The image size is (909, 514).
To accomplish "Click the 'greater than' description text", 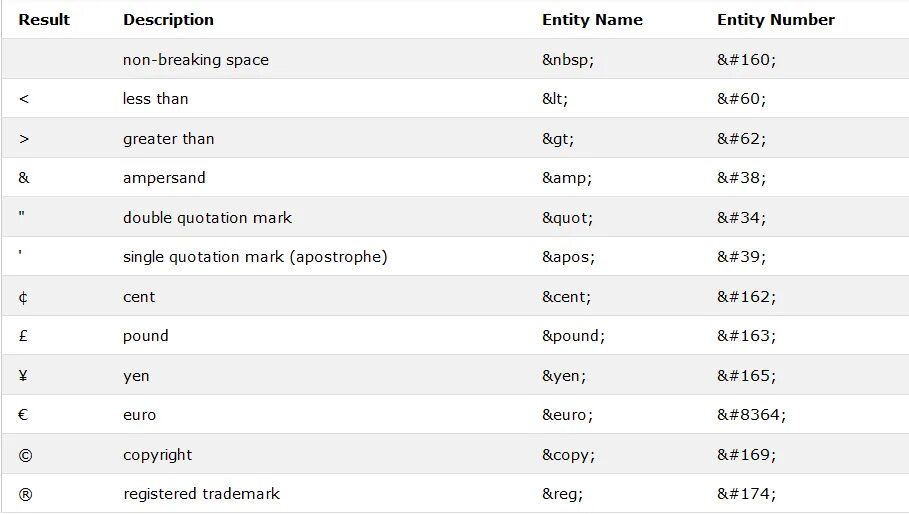I will (168, 139).
